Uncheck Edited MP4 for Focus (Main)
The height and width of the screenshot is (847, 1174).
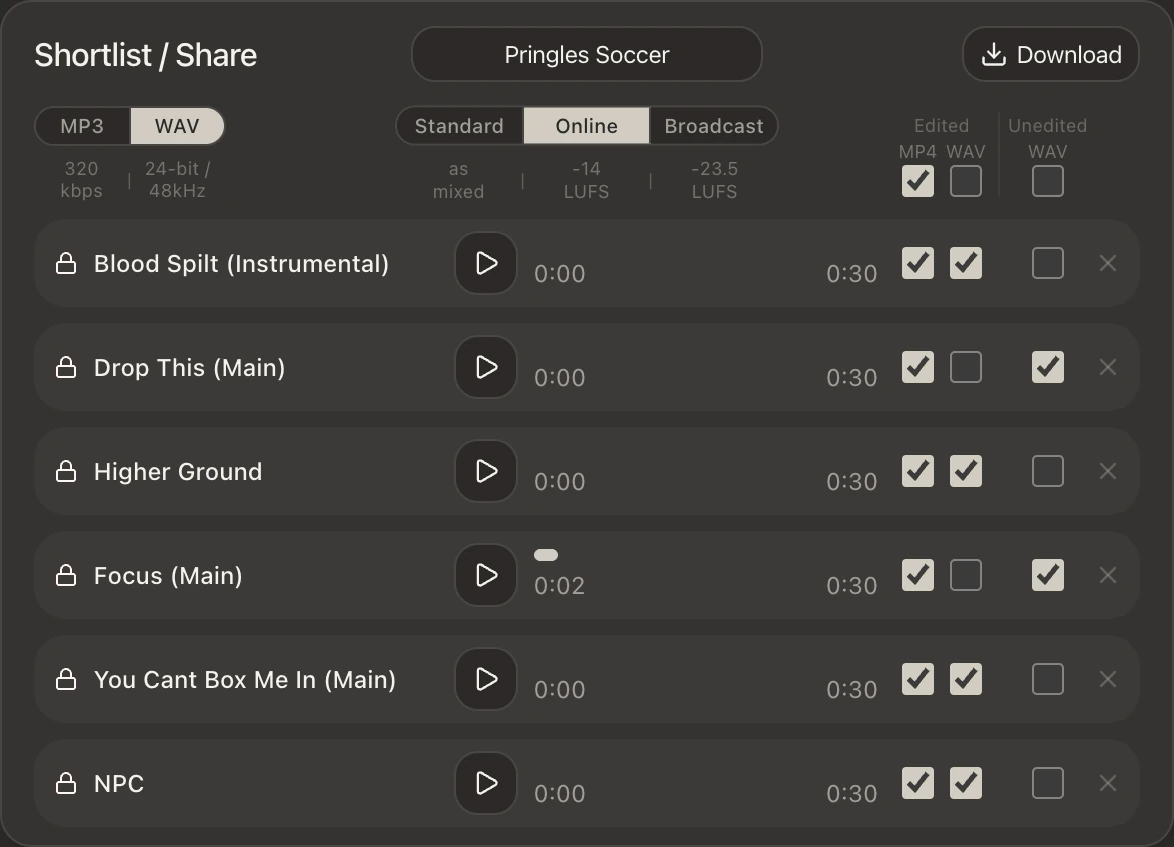pyautogui.click(x=918, y=575)
